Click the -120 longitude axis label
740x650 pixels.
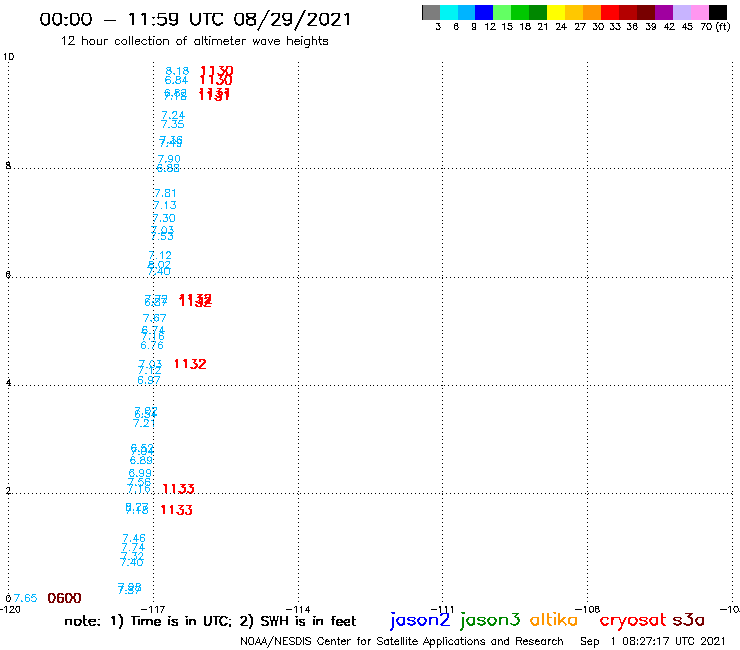(10, 609)
